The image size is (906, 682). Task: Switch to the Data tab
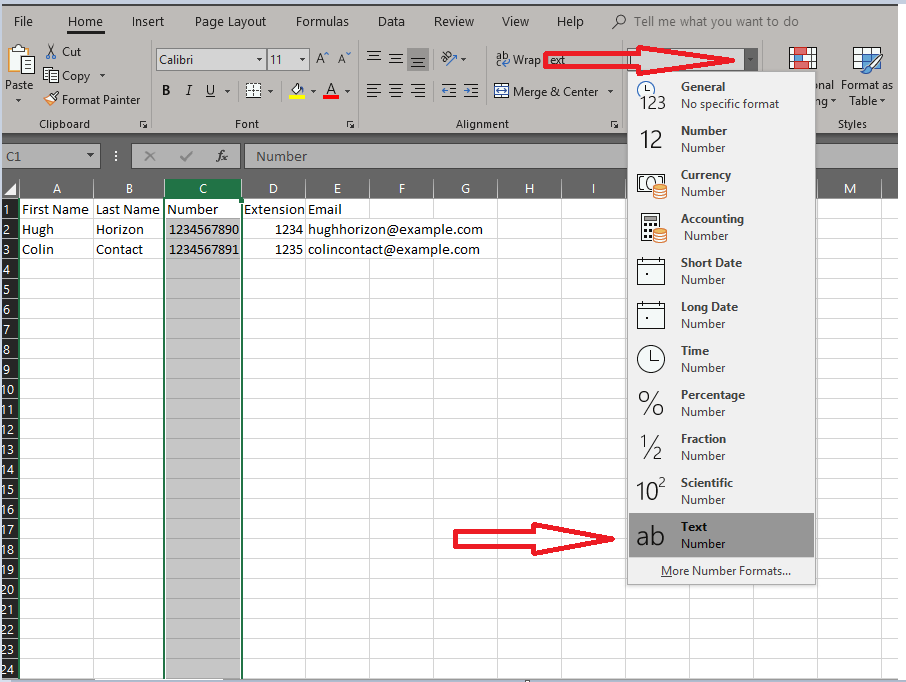click(391, 21)
